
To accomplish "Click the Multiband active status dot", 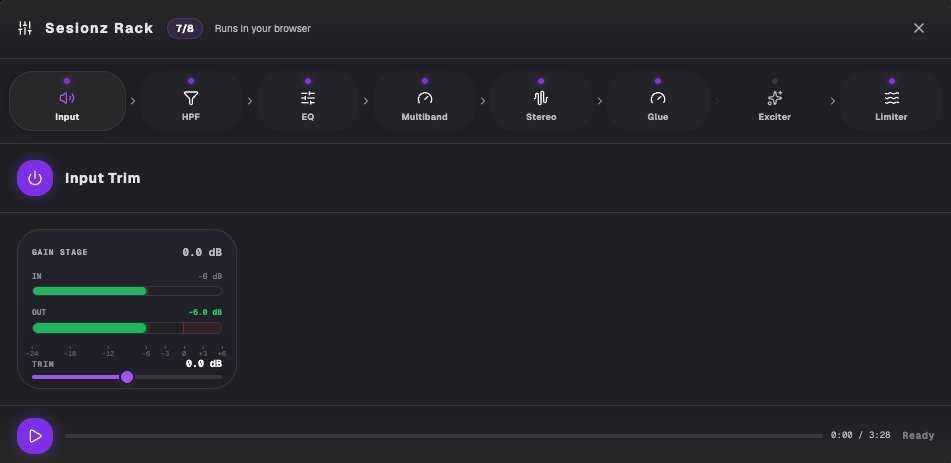I will click(425, 81).
